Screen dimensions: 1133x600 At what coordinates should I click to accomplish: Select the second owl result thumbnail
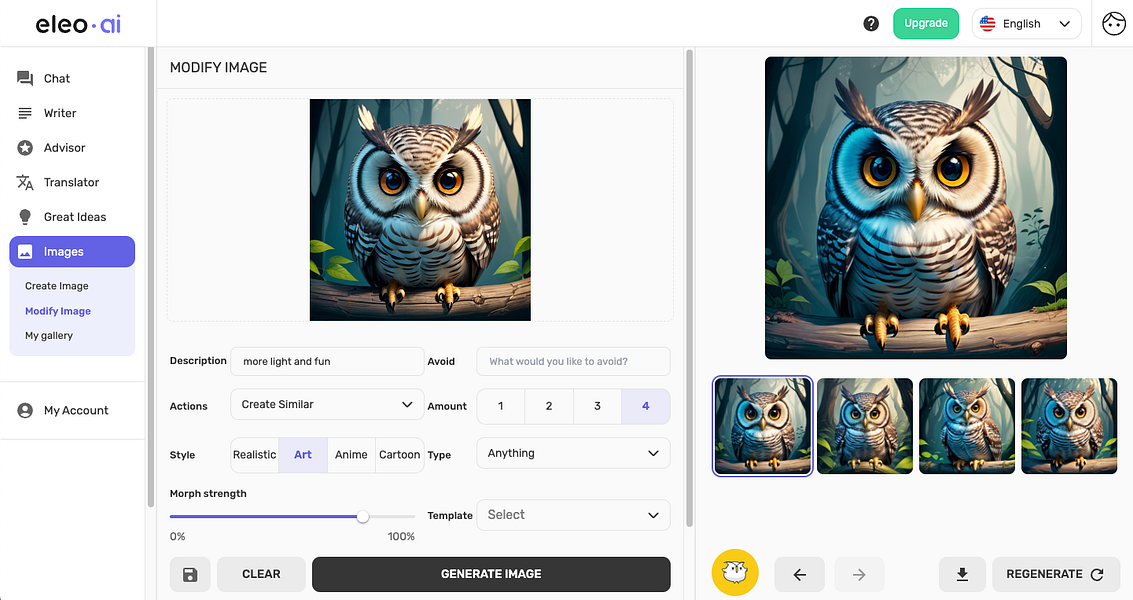tap(865, 426)
